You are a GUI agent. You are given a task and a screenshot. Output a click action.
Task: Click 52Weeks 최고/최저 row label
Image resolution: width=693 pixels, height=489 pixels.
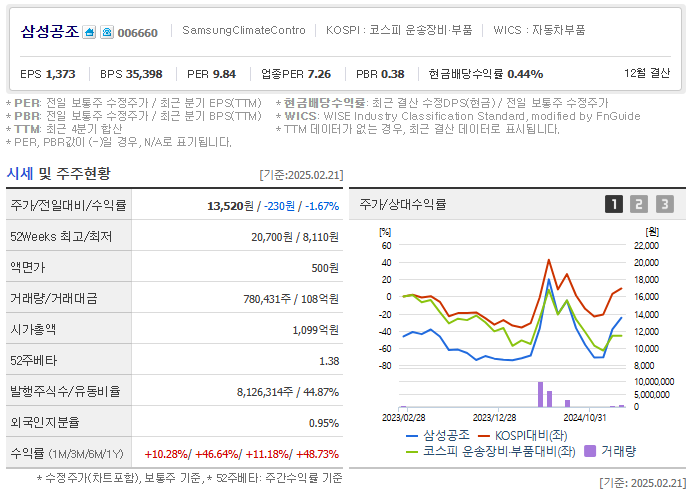(x=61, y=237)
